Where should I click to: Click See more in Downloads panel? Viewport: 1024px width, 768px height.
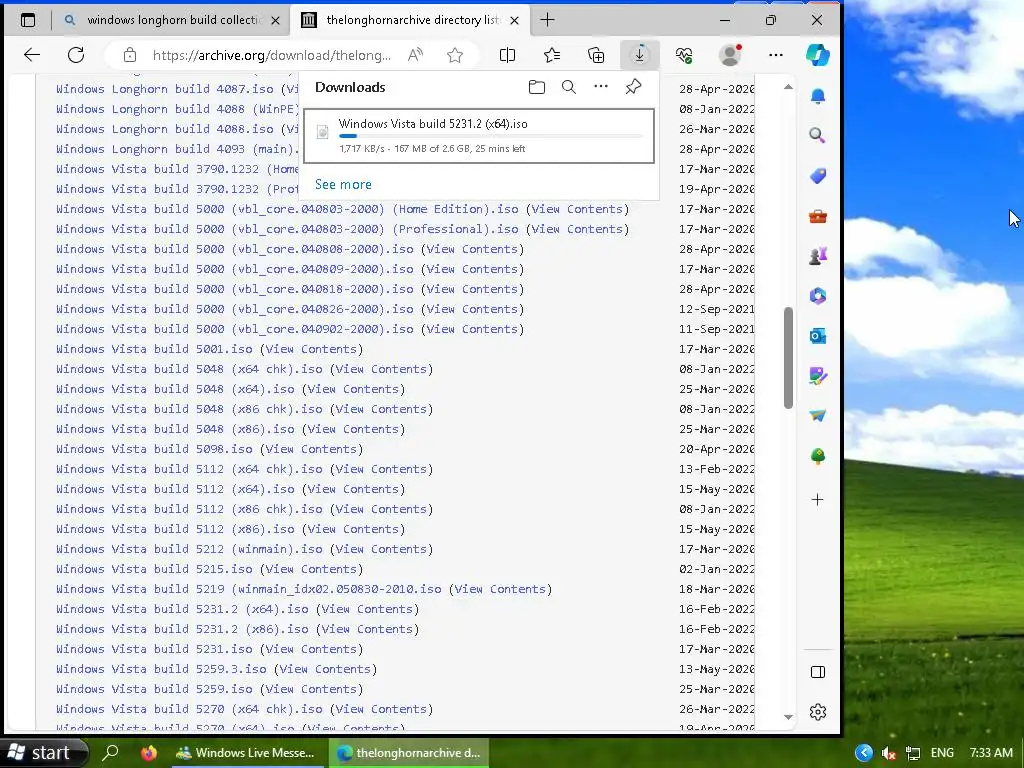(x=343, y=184)
